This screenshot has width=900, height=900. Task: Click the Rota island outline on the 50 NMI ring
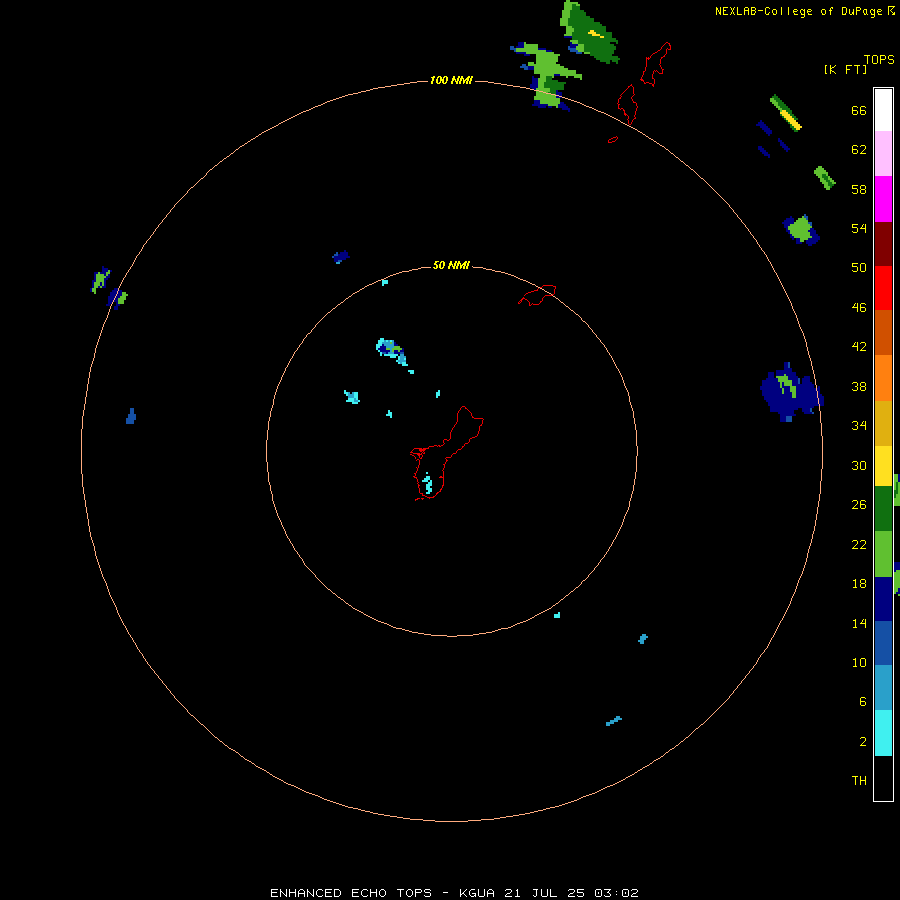(x=537, y=295)
